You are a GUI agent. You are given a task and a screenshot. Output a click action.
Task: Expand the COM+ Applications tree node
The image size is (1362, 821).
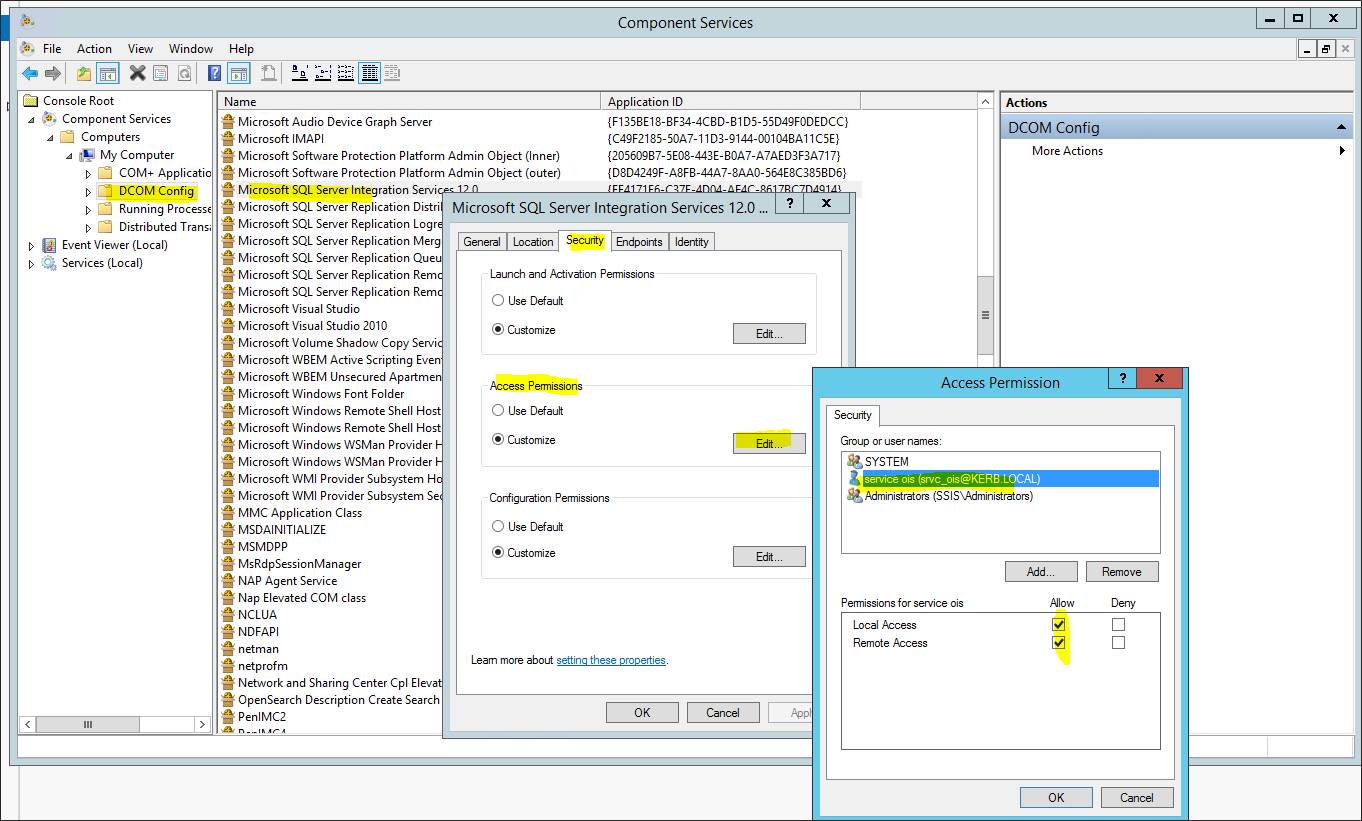click(88, 173)
